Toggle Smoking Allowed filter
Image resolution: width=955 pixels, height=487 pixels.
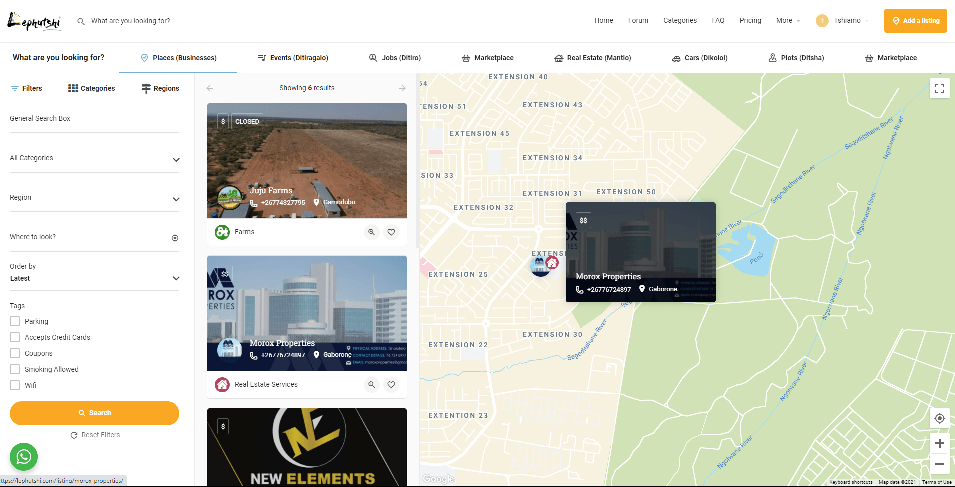15,369
